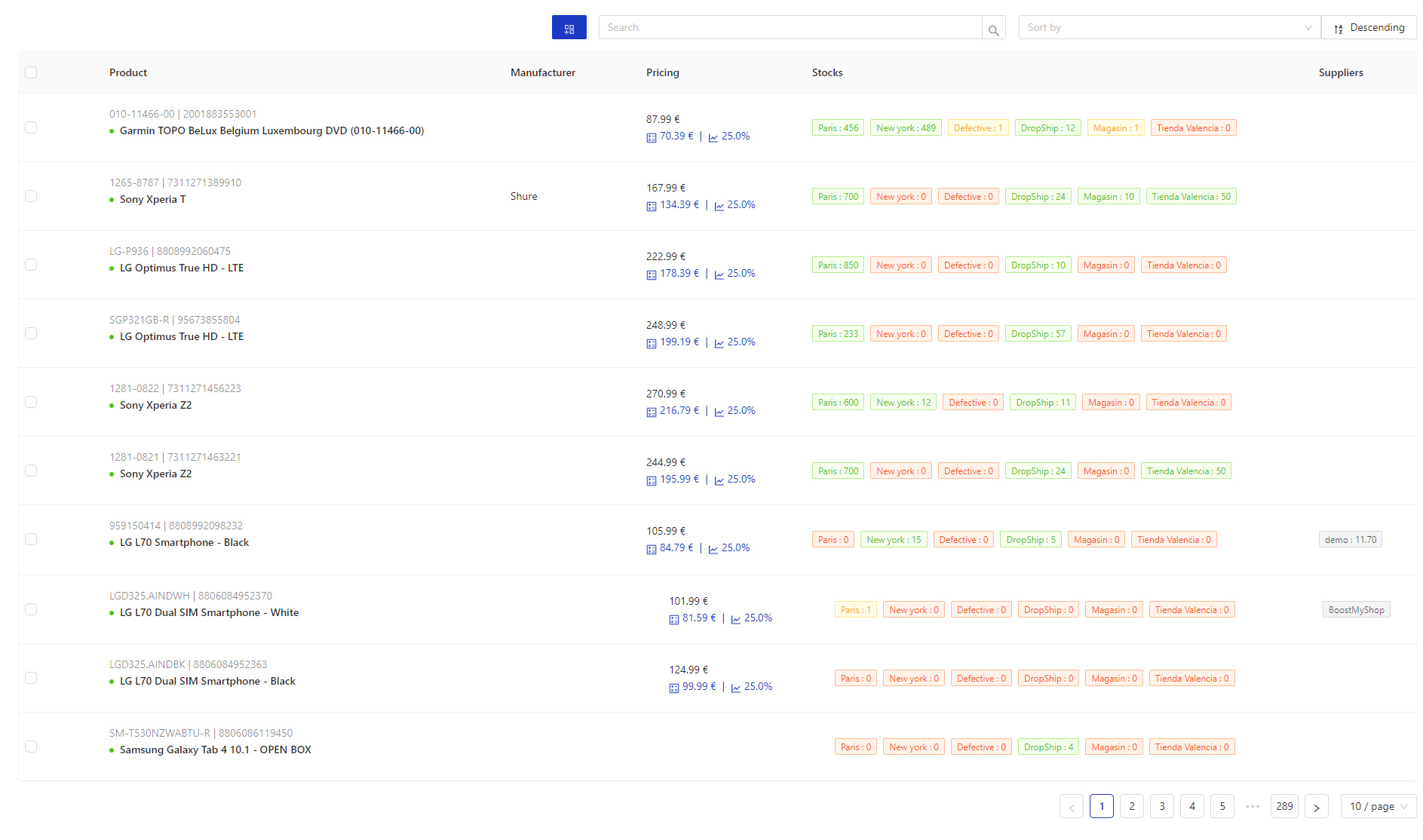Click calculator icon beside 195.99 € price
Screen dimensions: 1423x840
(x=652, y=480)
